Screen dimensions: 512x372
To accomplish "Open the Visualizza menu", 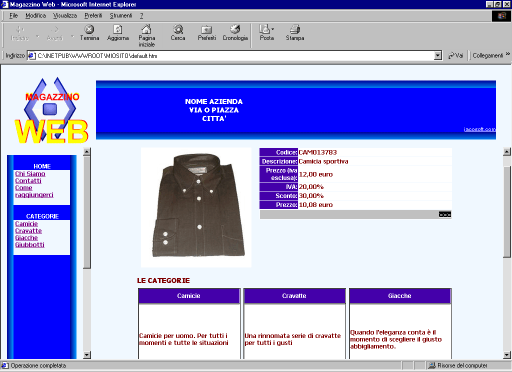I will (x=65, y=16).
